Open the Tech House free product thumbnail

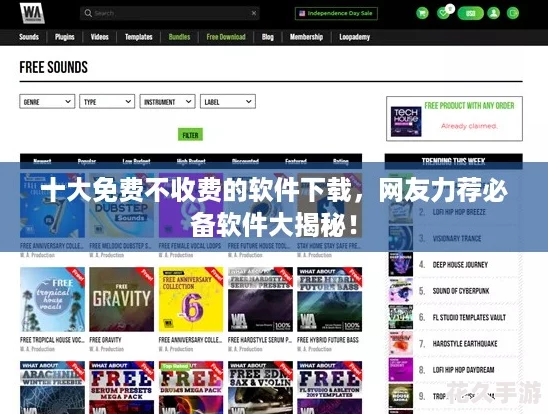[x=406, y=121]
